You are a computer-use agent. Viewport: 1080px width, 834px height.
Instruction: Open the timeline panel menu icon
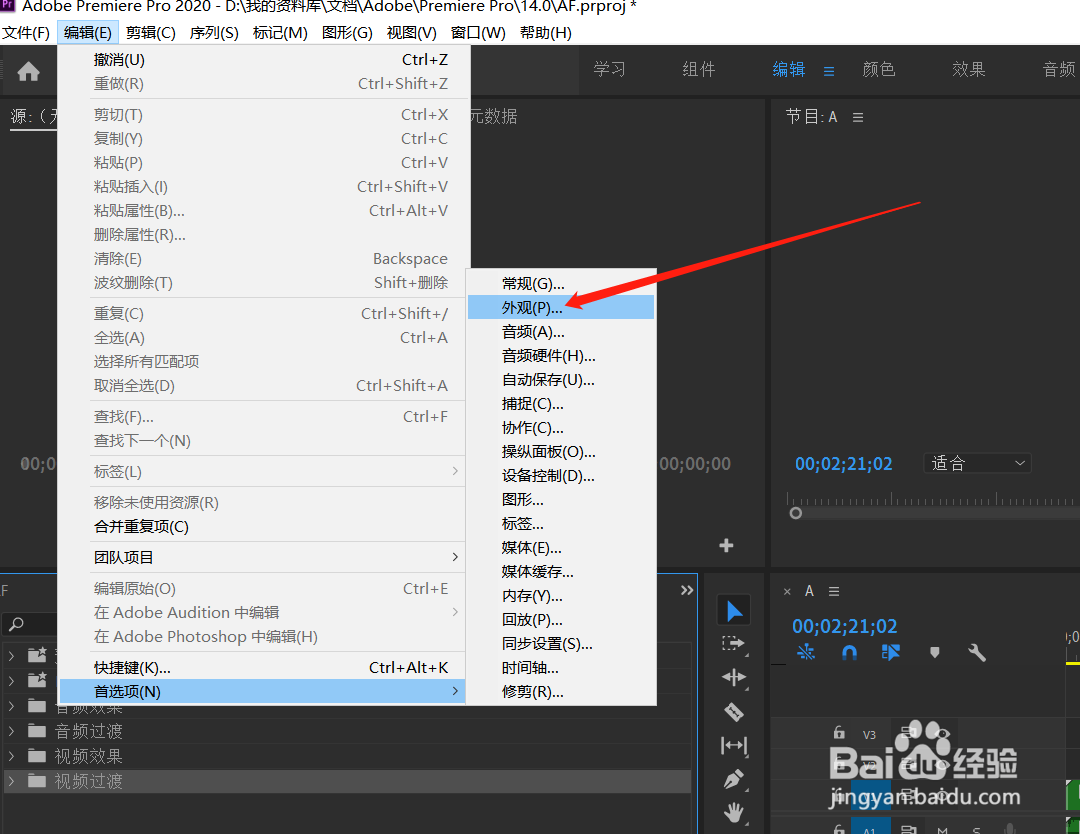834,592
